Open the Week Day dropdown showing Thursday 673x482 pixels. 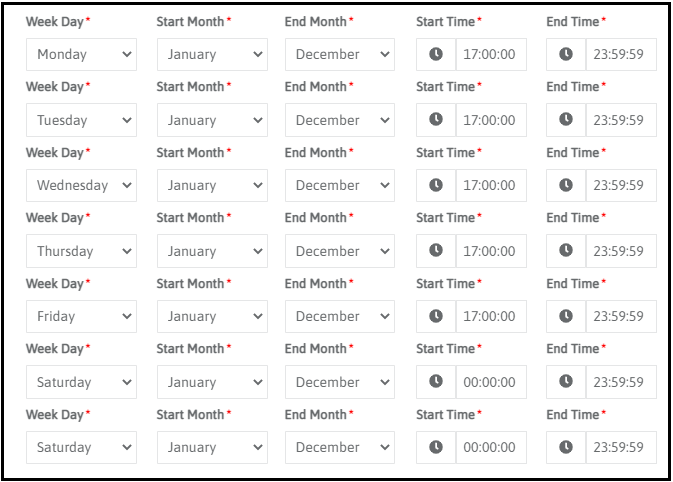81,251
